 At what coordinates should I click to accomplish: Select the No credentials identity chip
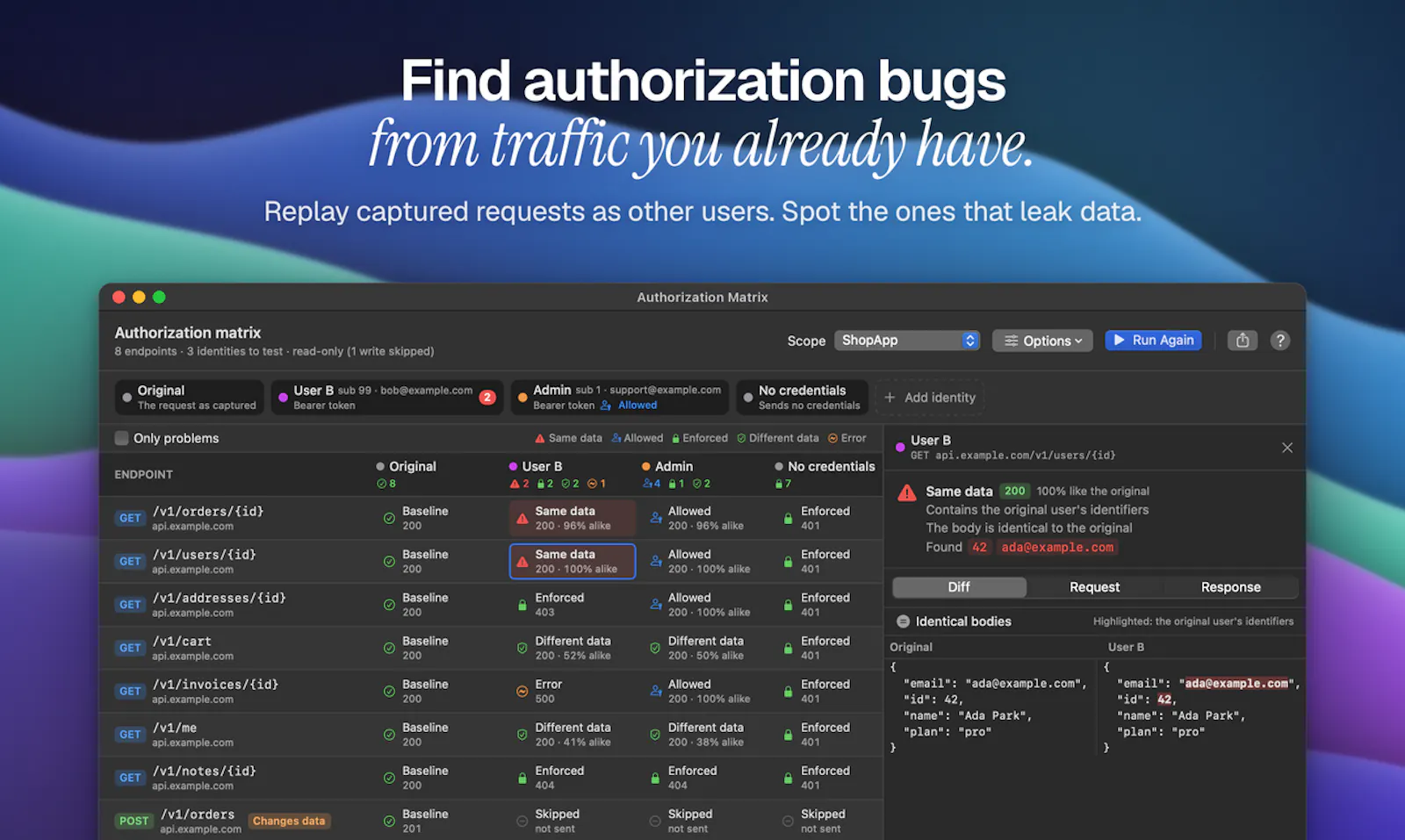pos(802,398)
